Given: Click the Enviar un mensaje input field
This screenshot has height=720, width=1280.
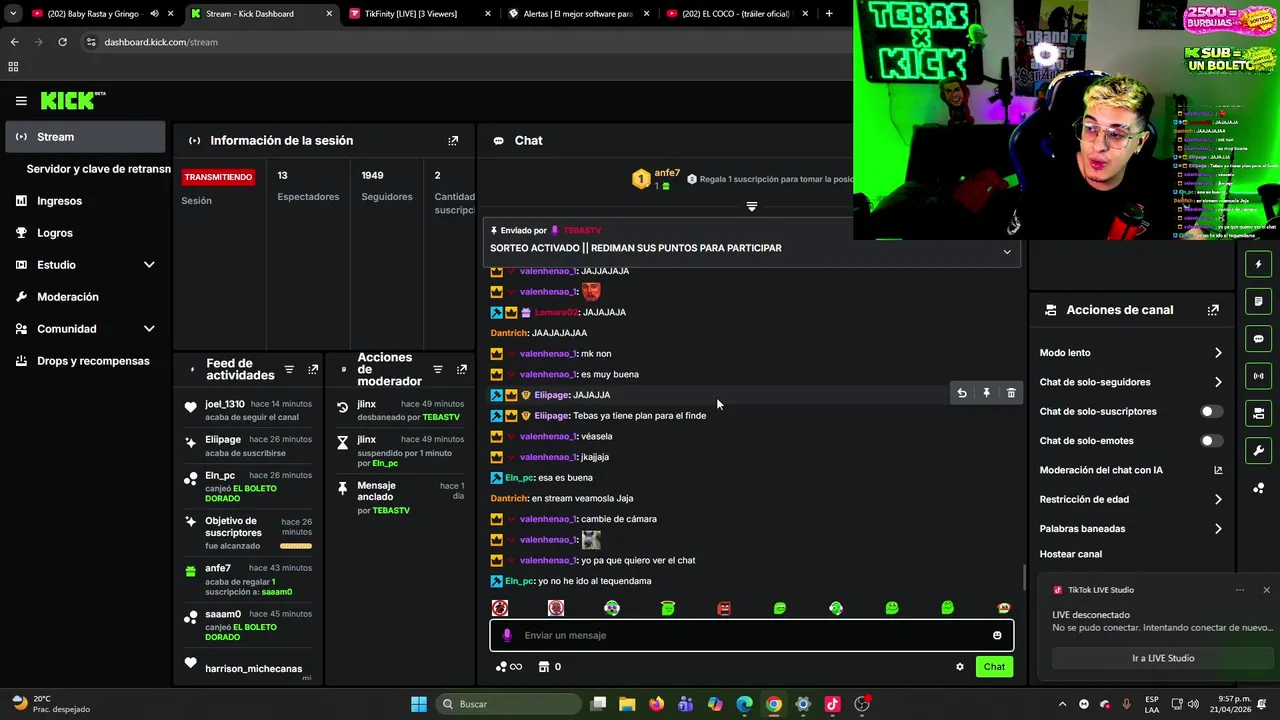Looking at the screenshot, I should point(752,635).
